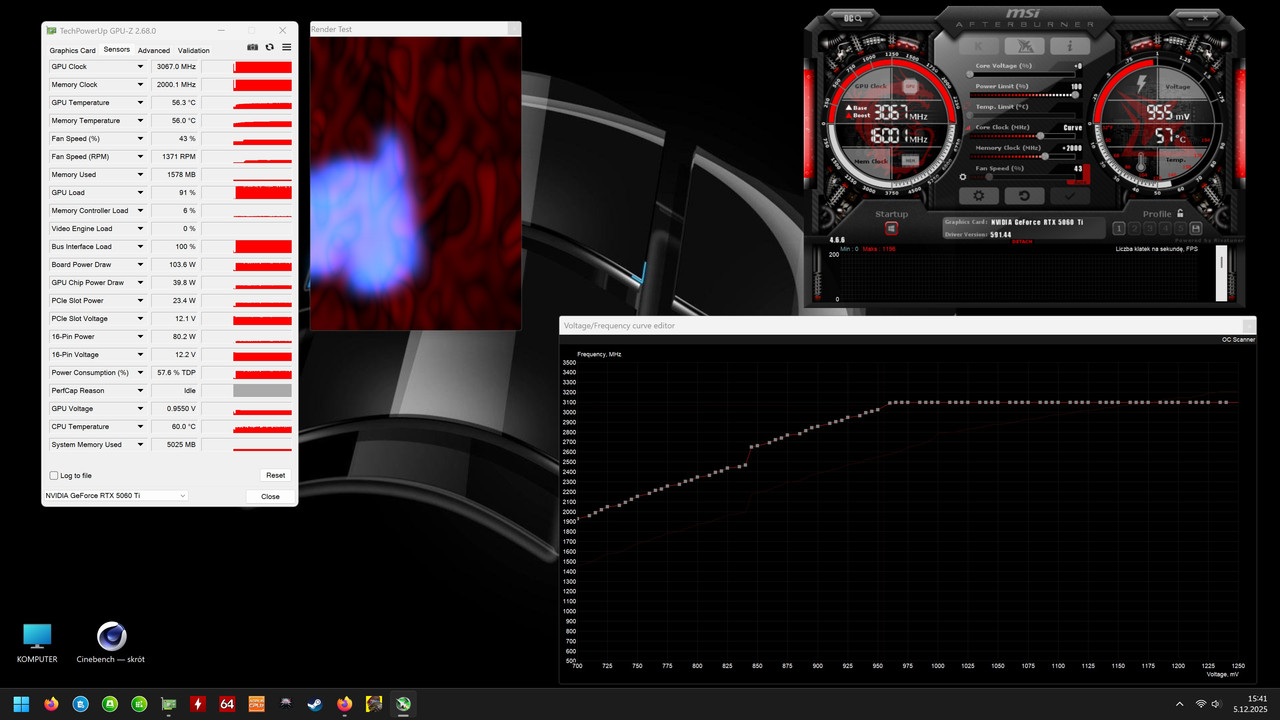Open the KOMPUTER desktop icon

(x=37, y=643)
